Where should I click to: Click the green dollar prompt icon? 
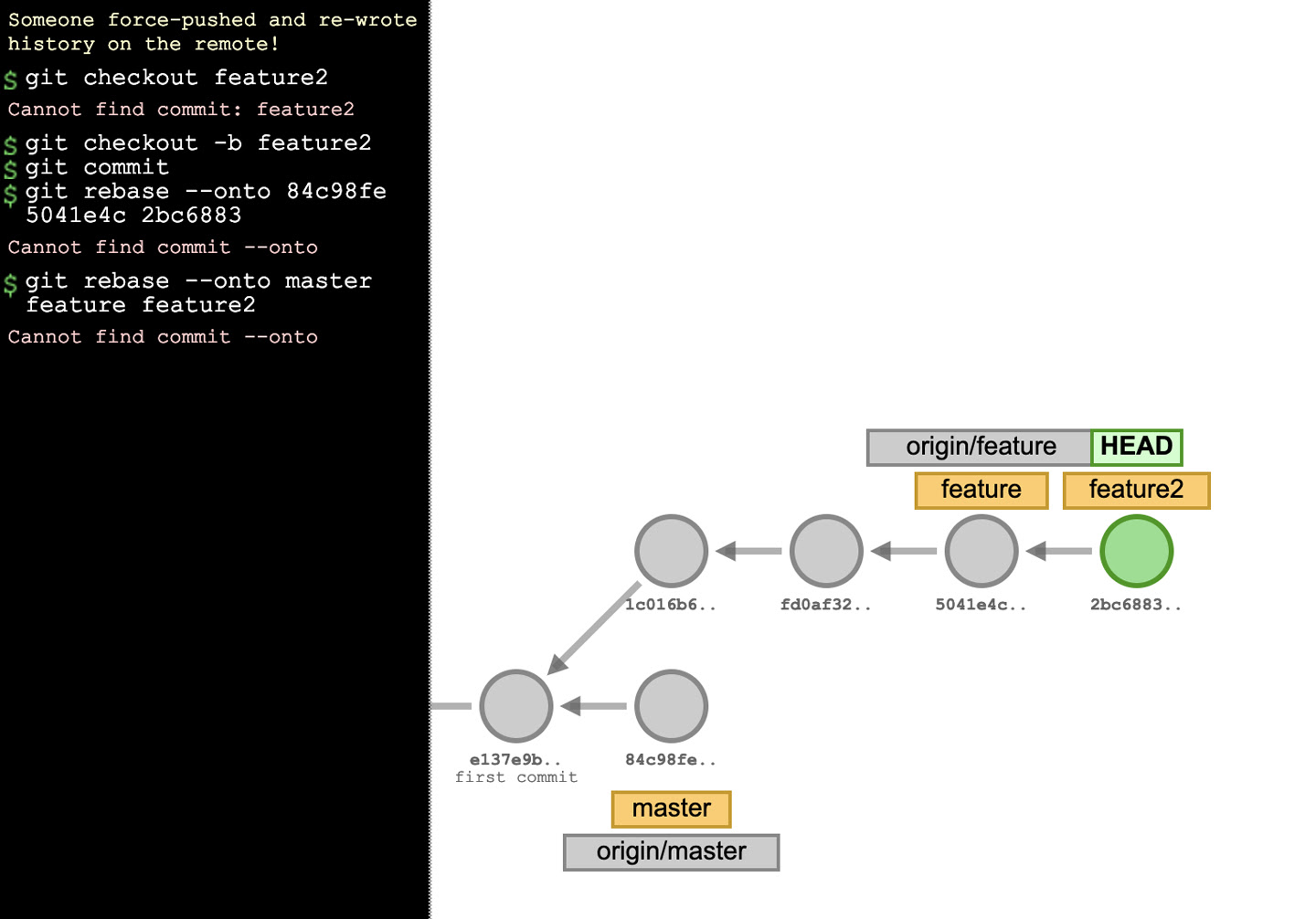[10, 79]
